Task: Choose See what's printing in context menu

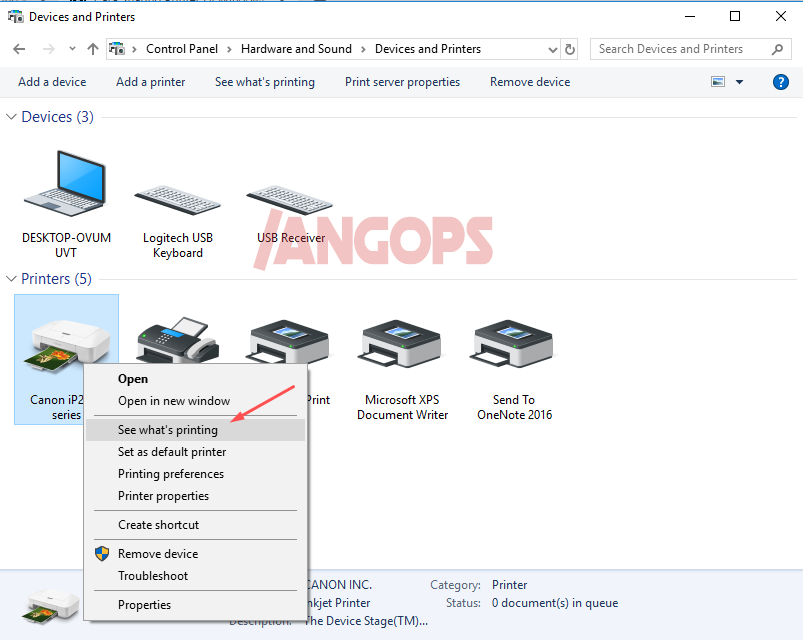Action: pos(196,430)
